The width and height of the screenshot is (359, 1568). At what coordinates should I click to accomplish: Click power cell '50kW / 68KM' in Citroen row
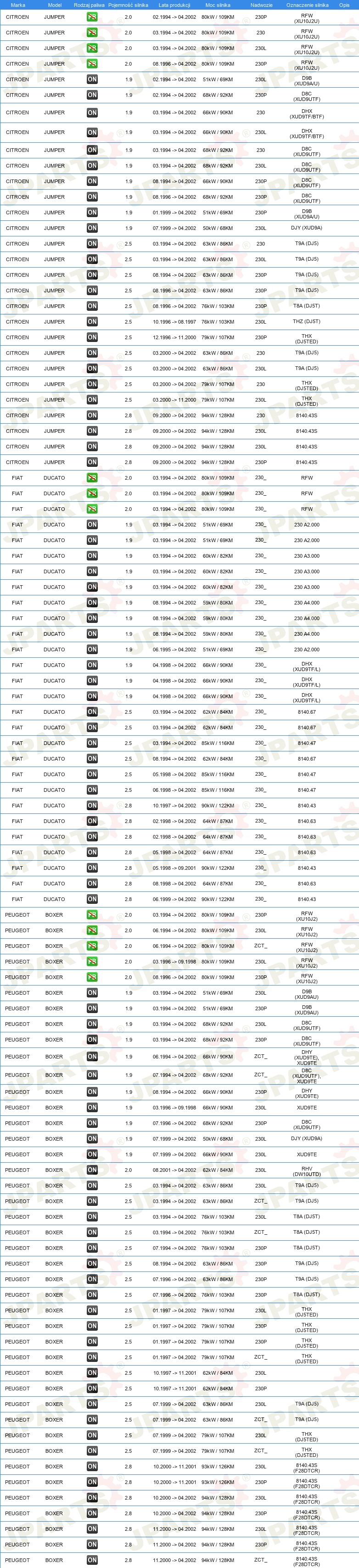(x=218, y=228)
